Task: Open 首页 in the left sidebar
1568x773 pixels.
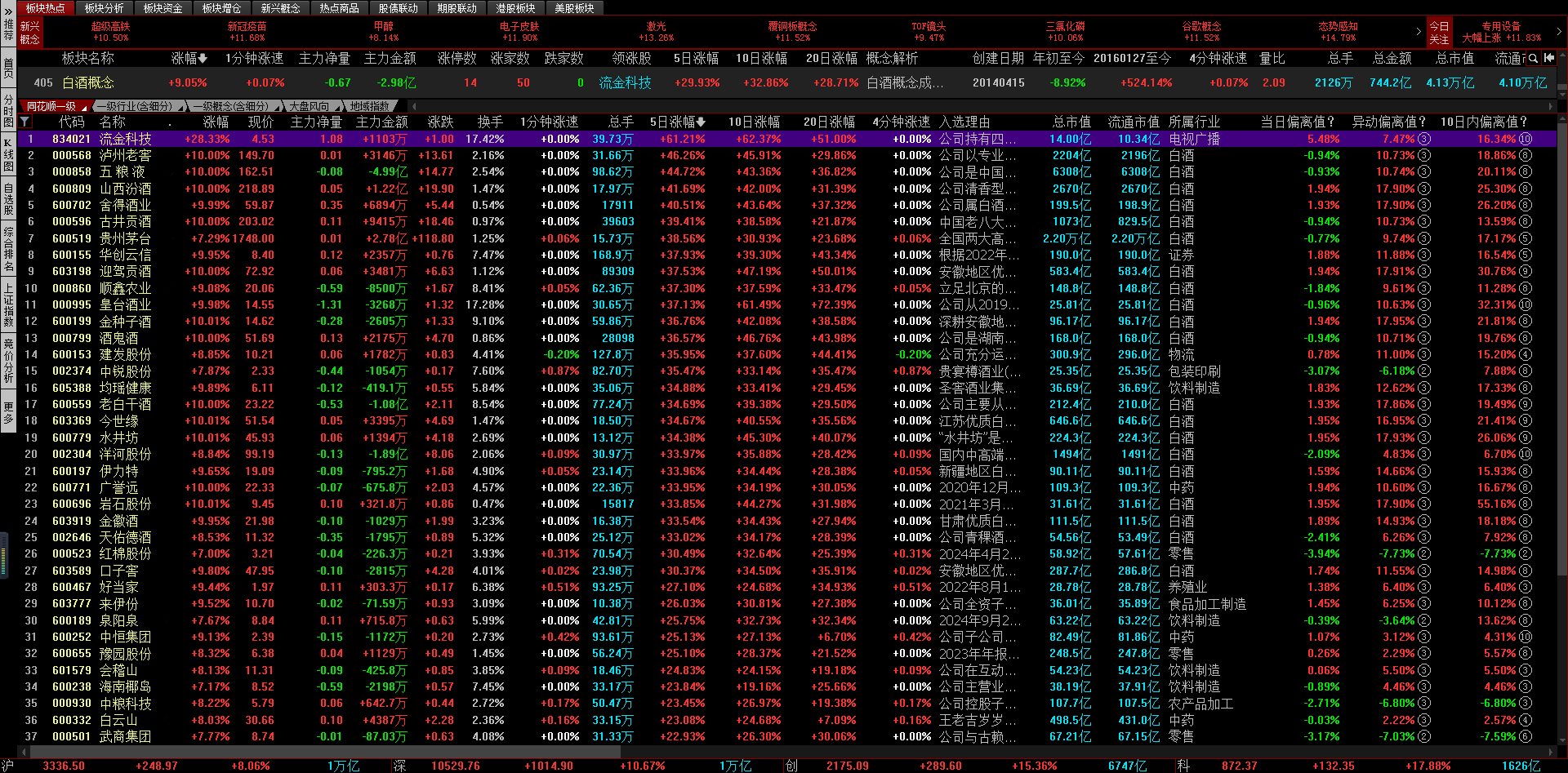Action: [8, 69]
